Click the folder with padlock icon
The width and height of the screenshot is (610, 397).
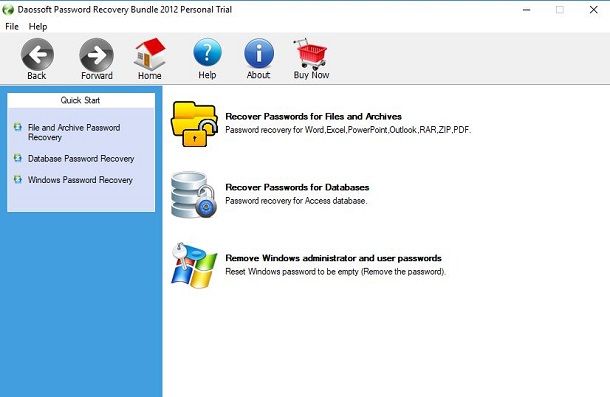pyautogui.click(x=194, y=123)
